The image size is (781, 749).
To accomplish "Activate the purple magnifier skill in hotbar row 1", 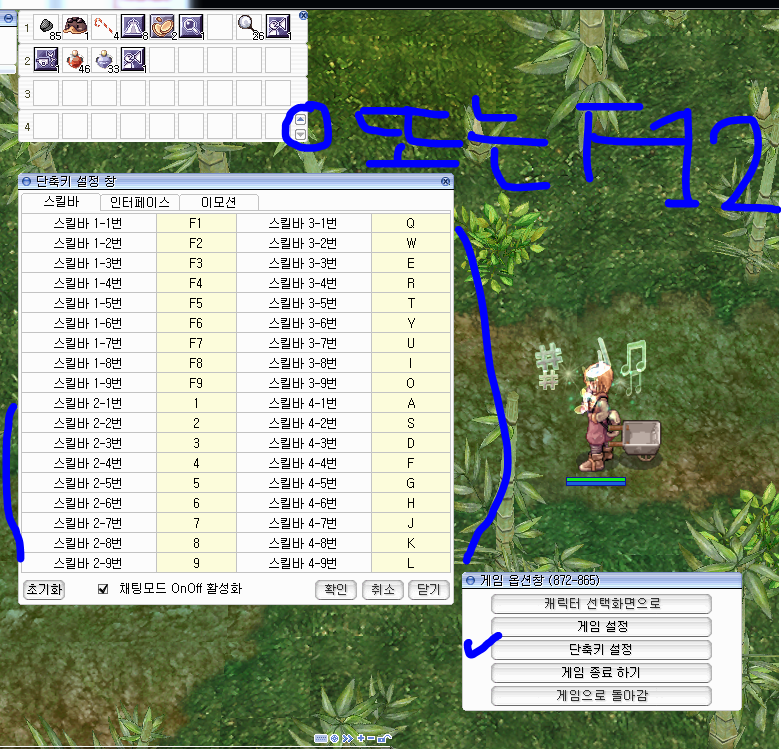I will [191, 26].
